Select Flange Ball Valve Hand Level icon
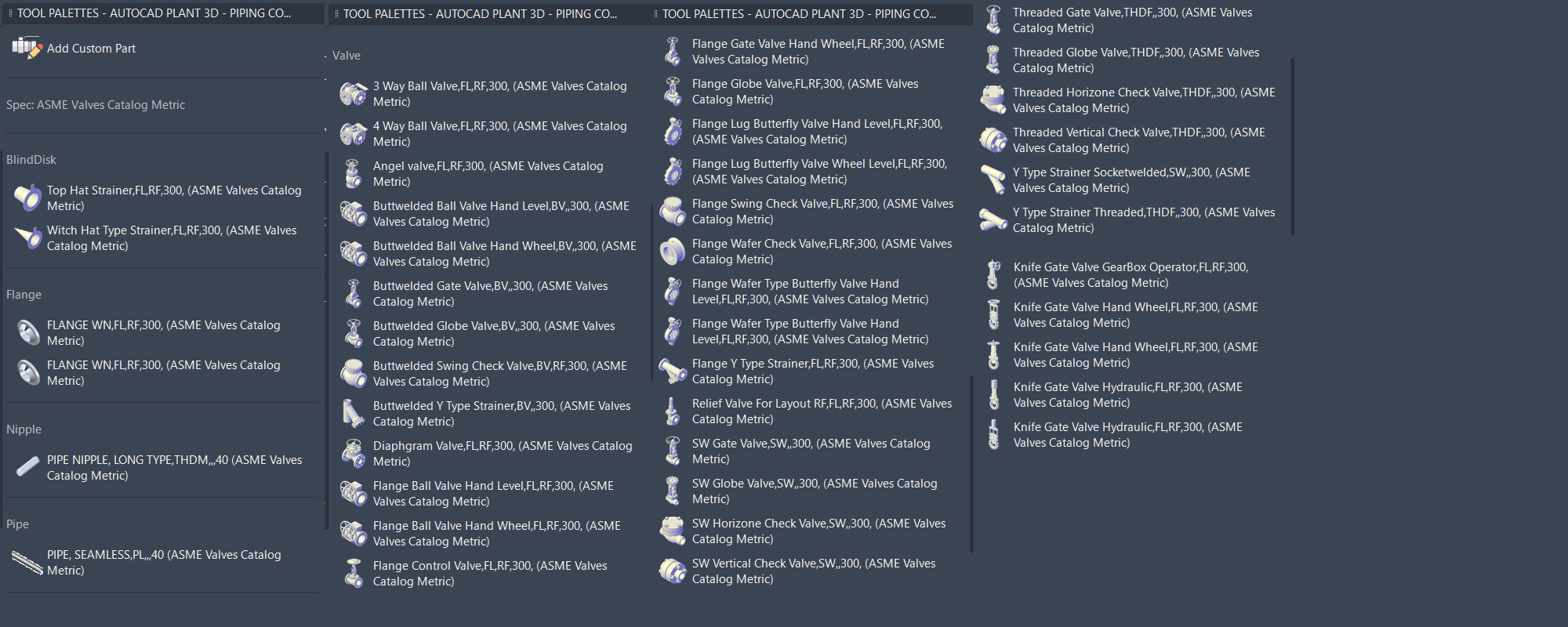 coord(354,494)
